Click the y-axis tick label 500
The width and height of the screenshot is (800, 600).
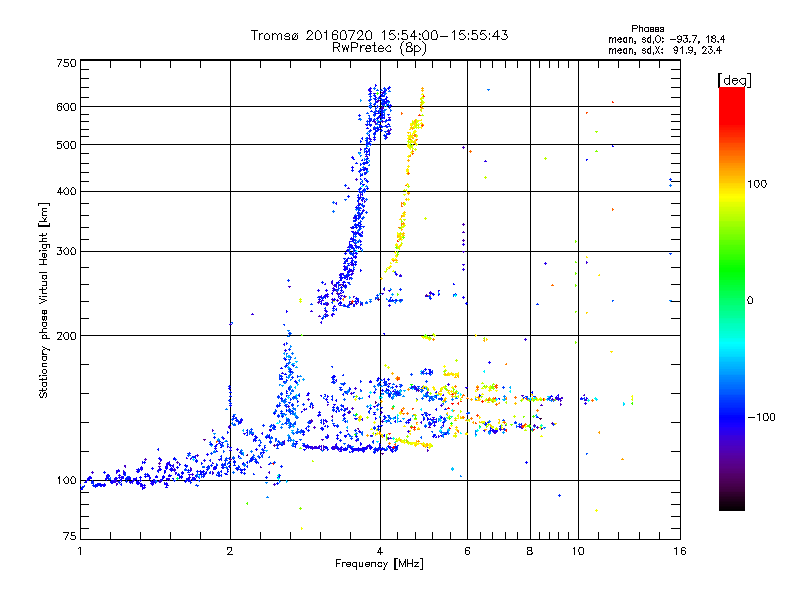[66, 145]
